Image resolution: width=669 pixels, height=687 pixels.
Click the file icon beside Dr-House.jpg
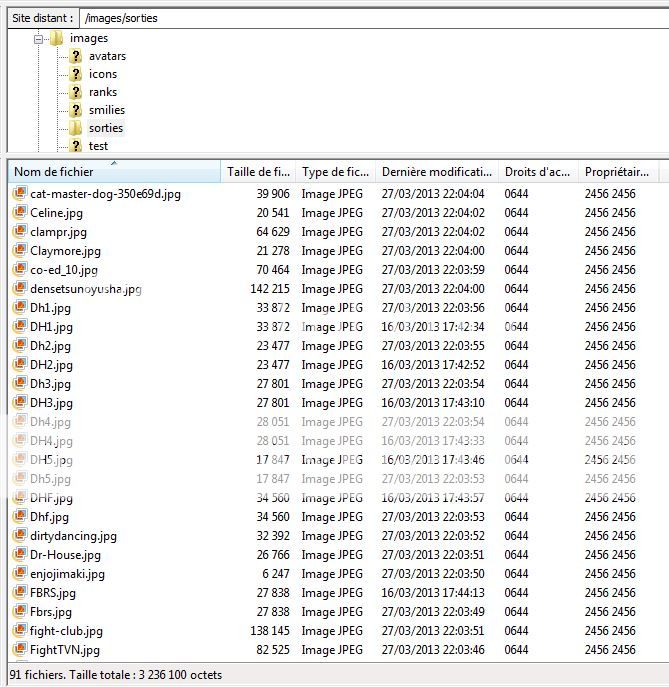[19, 555]
